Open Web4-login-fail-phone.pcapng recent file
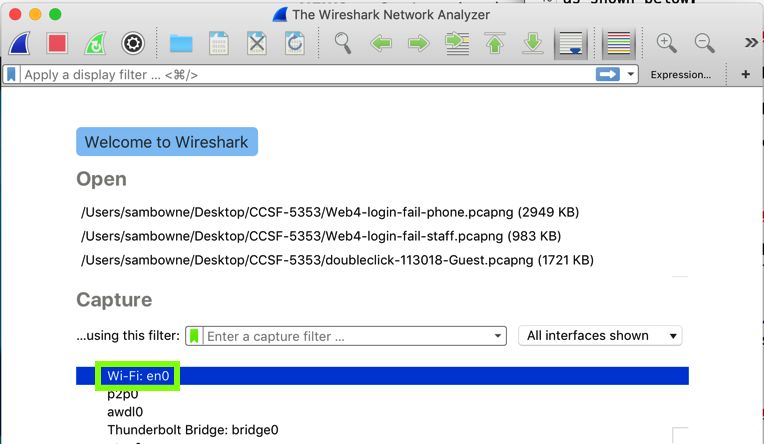The image size is (764, 444). tap(330, 212)
